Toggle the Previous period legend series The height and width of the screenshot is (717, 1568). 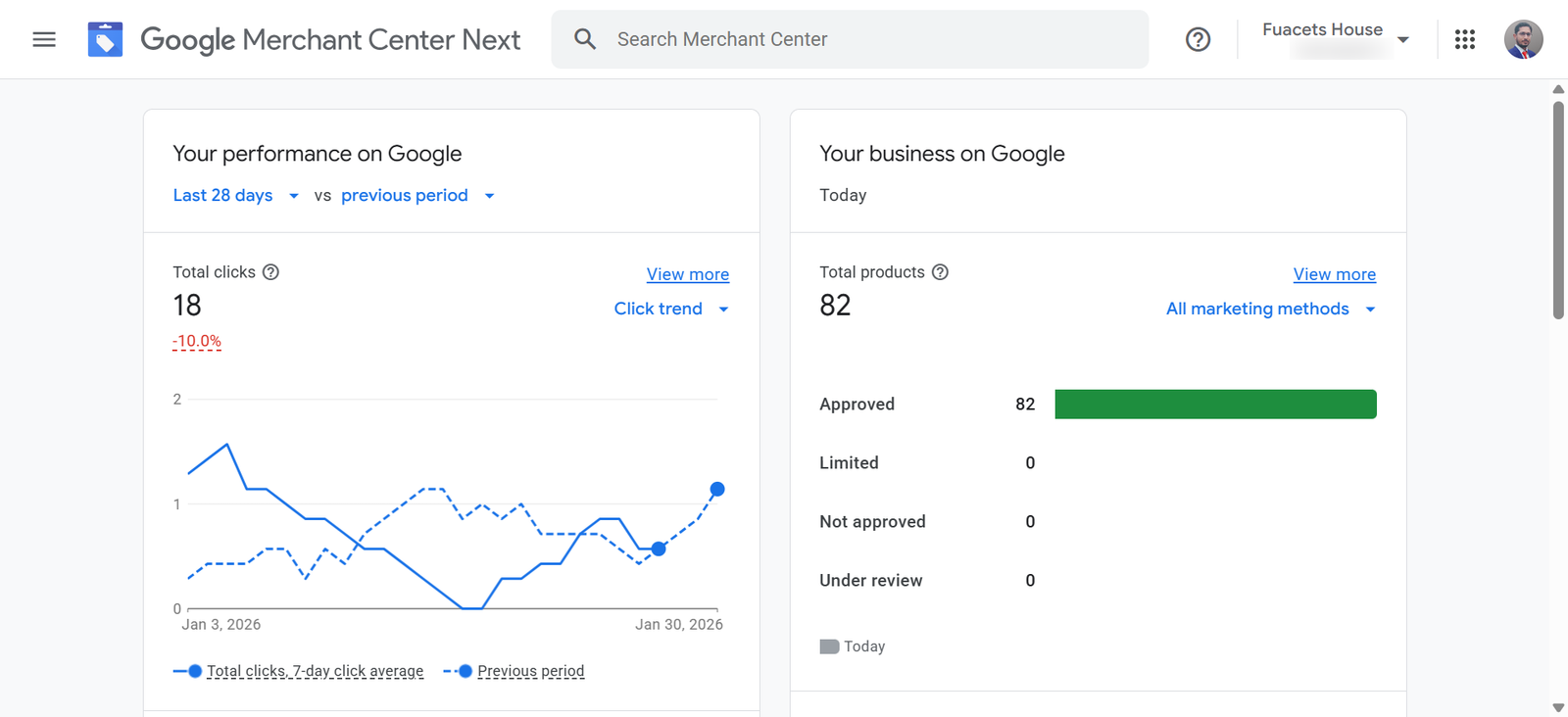529,671
